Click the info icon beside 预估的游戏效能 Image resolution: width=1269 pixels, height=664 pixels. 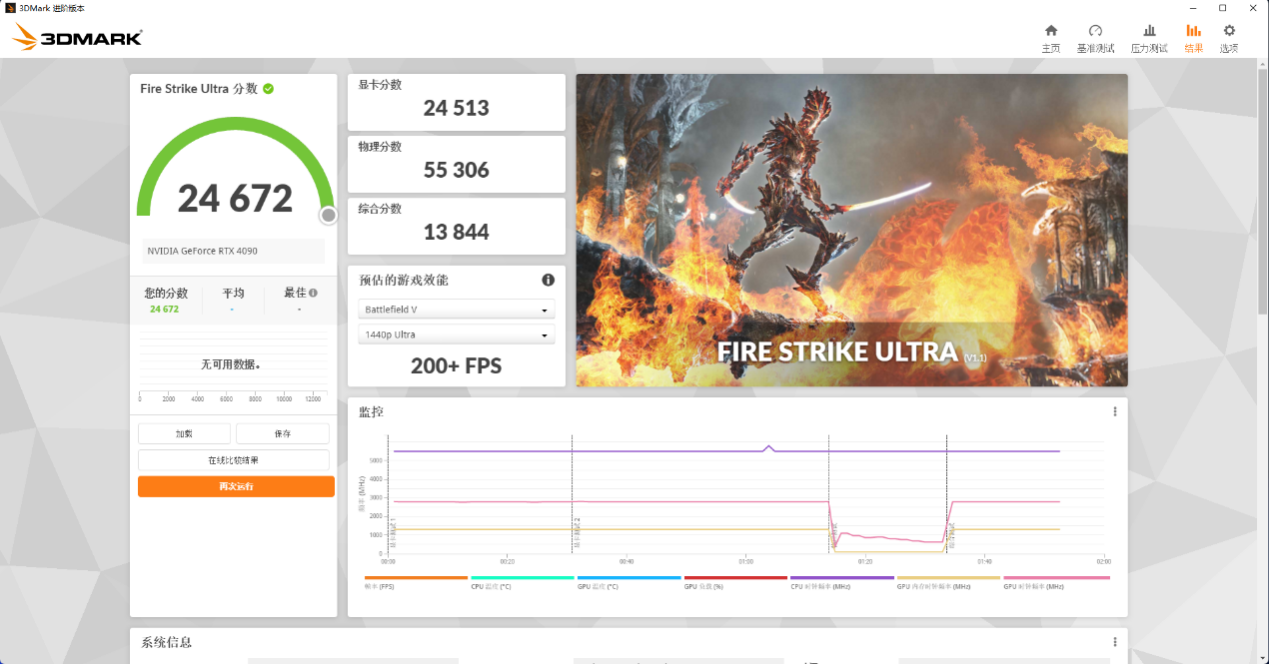[x=548, y=280]
